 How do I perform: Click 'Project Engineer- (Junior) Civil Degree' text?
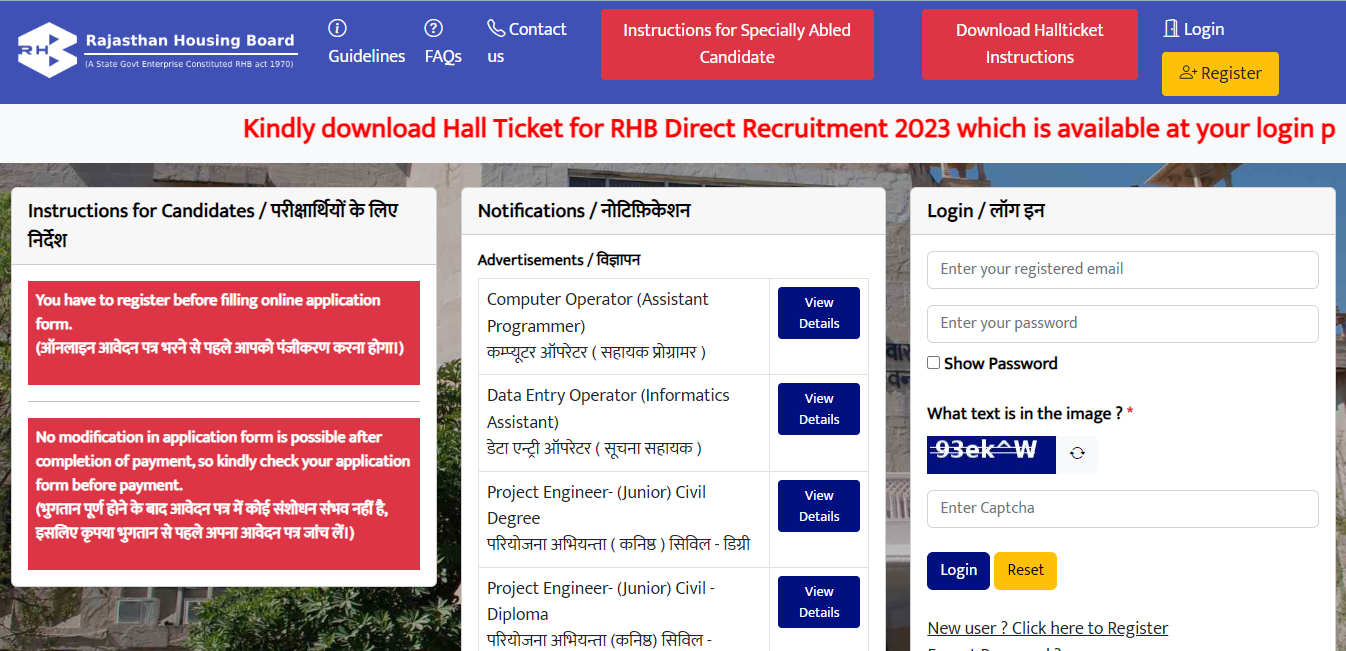[x=597, y=506]
